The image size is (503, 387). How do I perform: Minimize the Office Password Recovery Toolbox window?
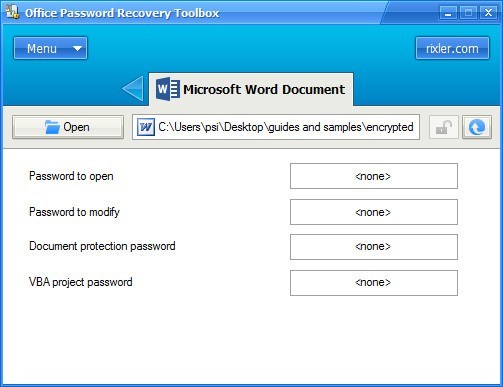click(x=448, y=13)
